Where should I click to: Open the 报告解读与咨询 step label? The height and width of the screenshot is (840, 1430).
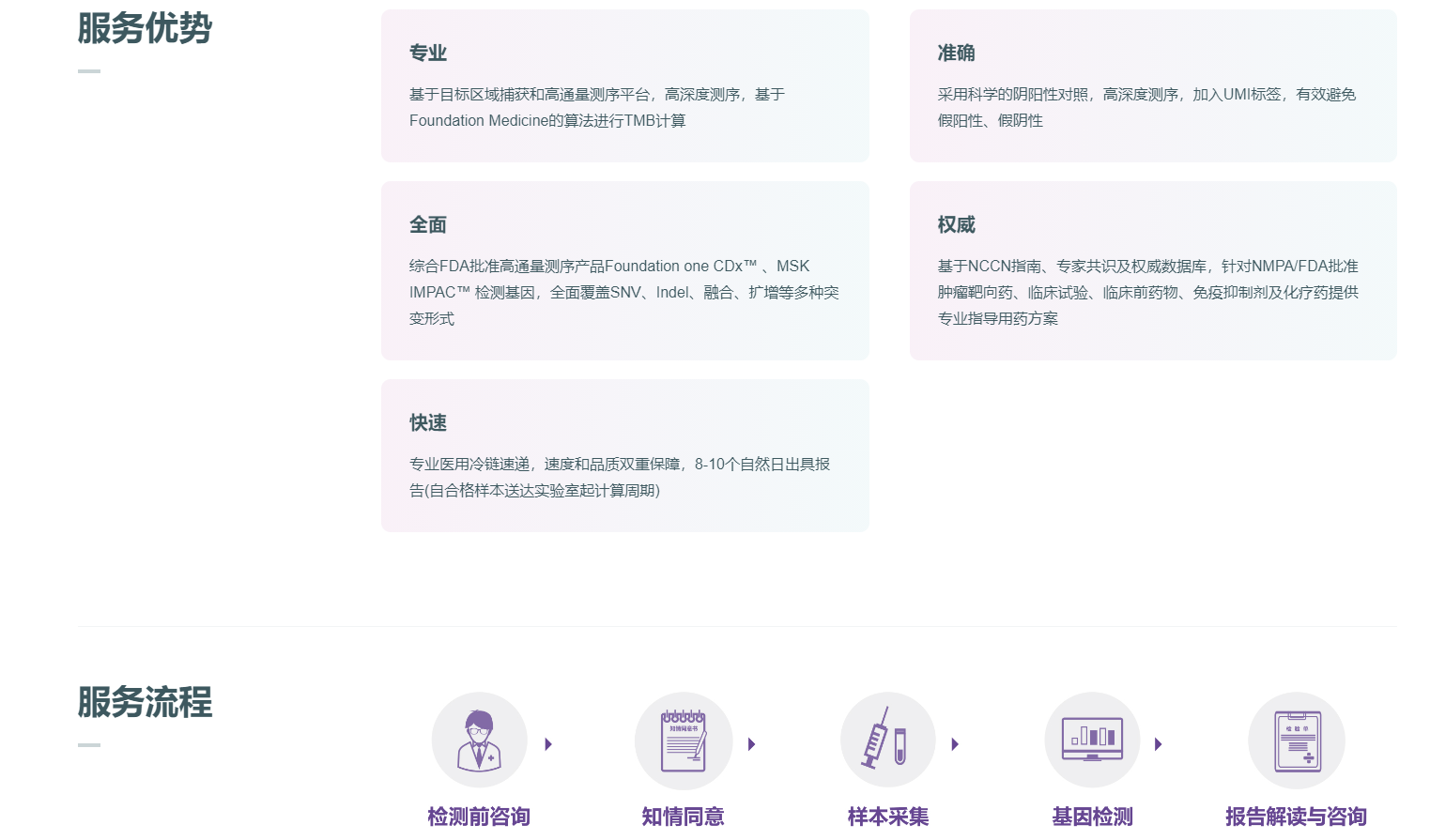click(x=1296, y=817)
